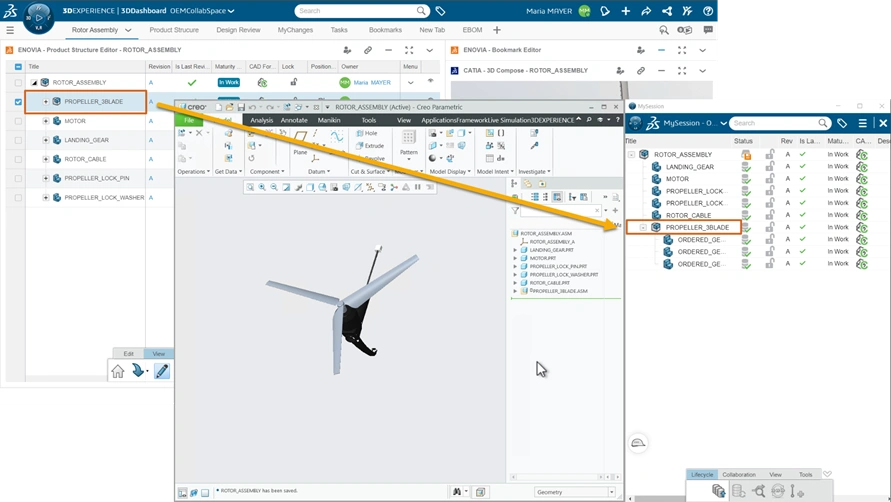Open the Analysis ribbon tab in Creo
The width and height of the screenshot is (891, 502).
[x=261, y=120]
